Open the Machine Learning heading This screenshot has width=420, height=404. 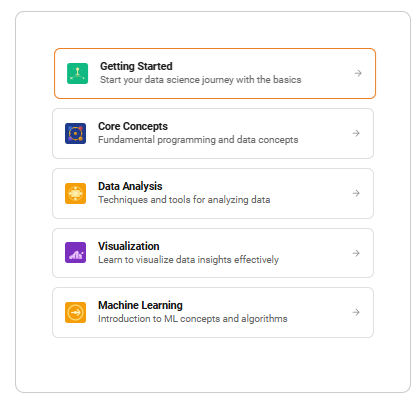pyautogui.click(x=140, y=305)
